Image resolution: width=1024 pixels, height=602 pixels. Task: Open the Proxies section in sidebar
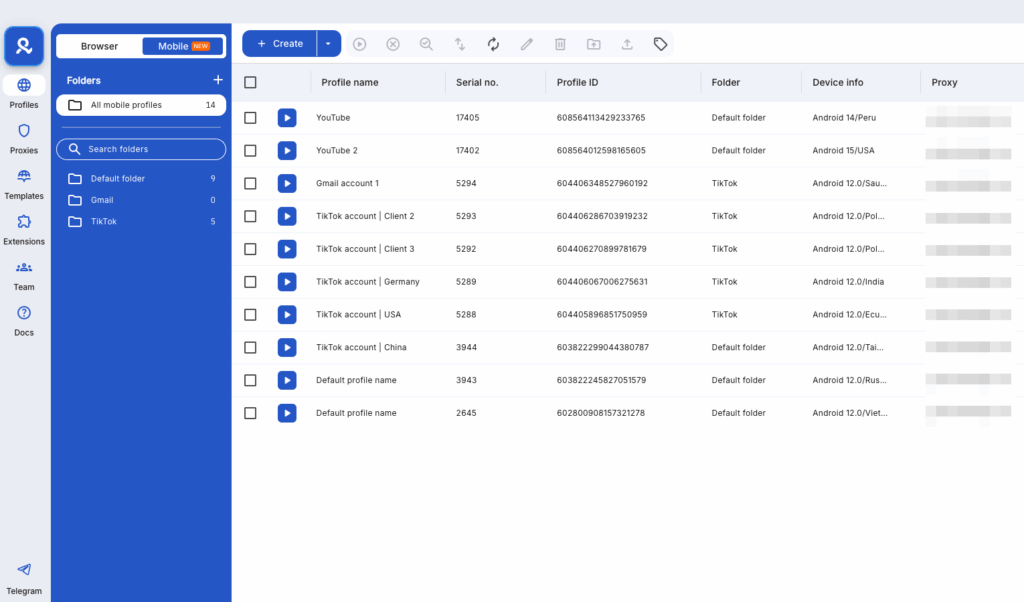(x=24, y=138)
